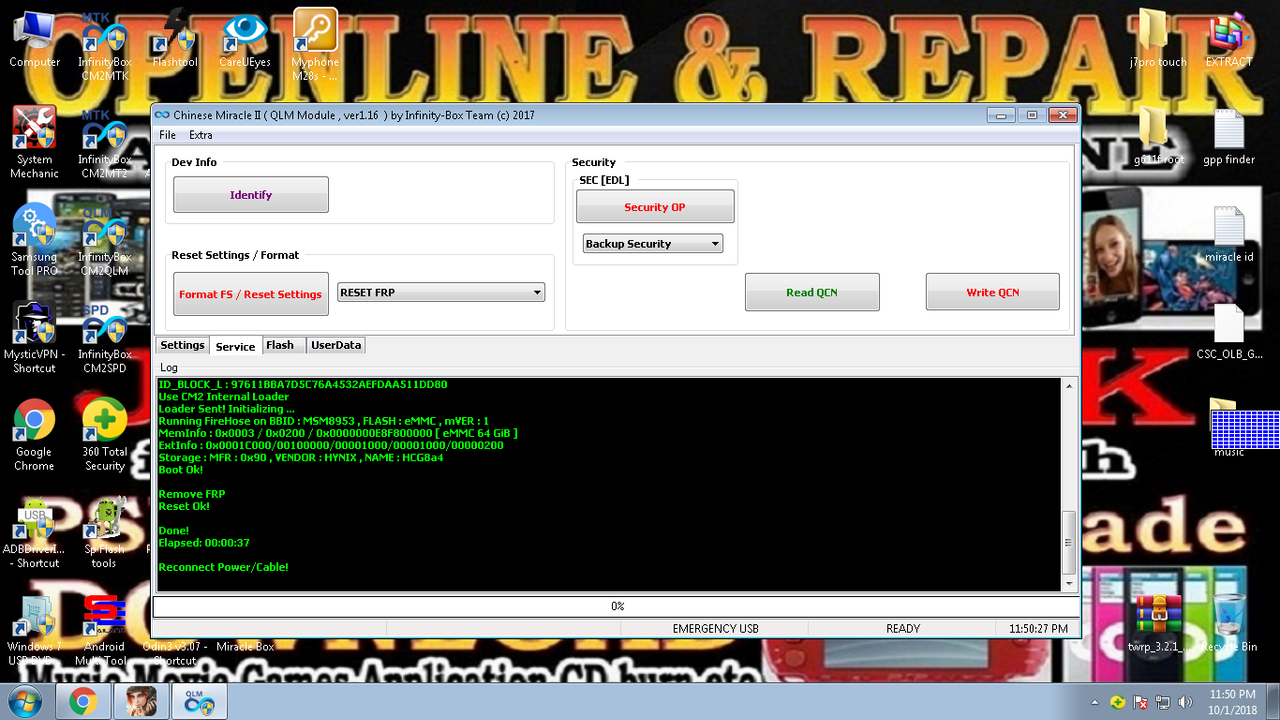Click the Security OP button
Image resolution: width=1280 pixels, height=720 pixels.
click(655, 207)
